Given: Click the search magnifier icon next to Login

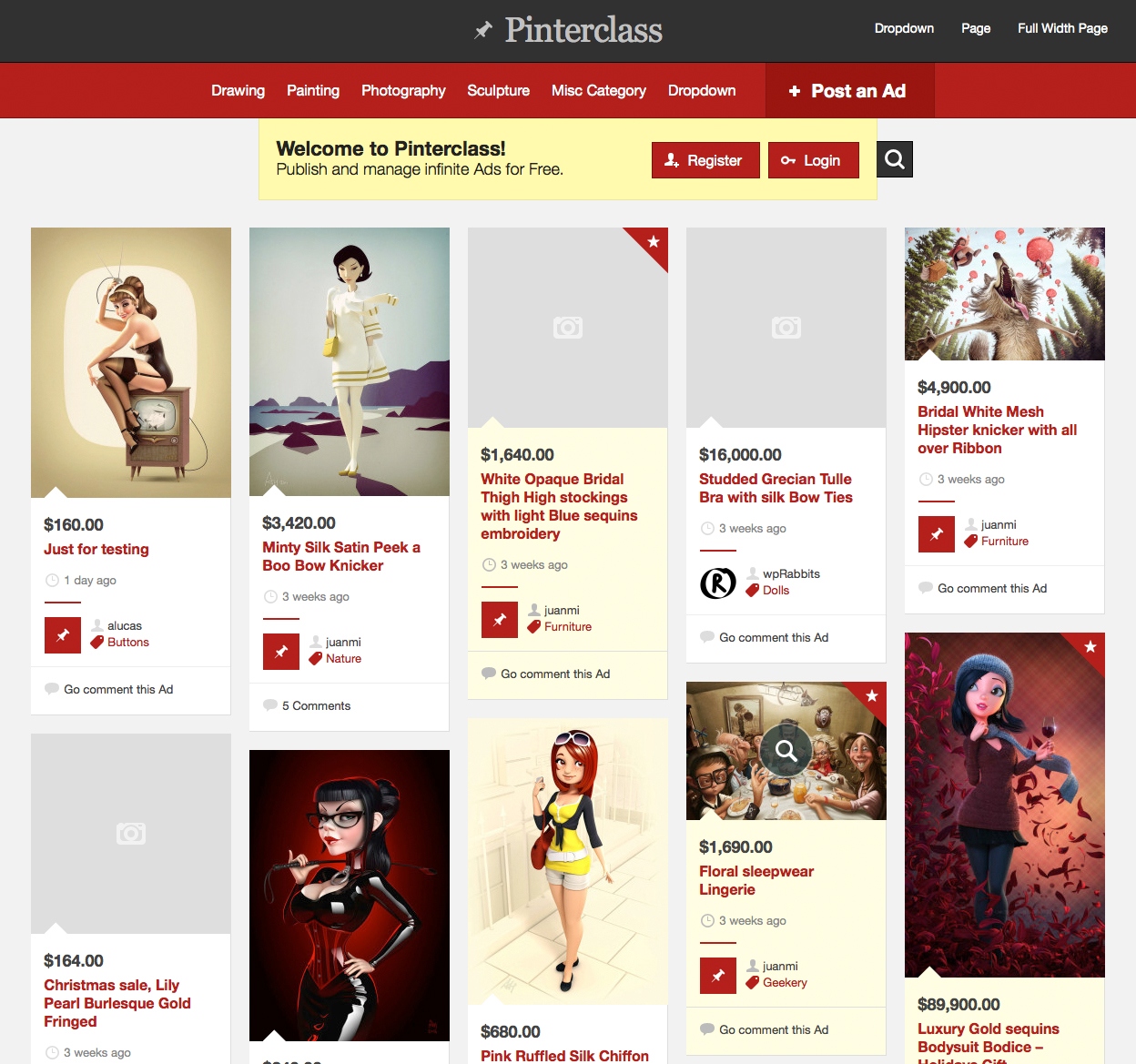Looking at the screenshot, I should 894,159.
